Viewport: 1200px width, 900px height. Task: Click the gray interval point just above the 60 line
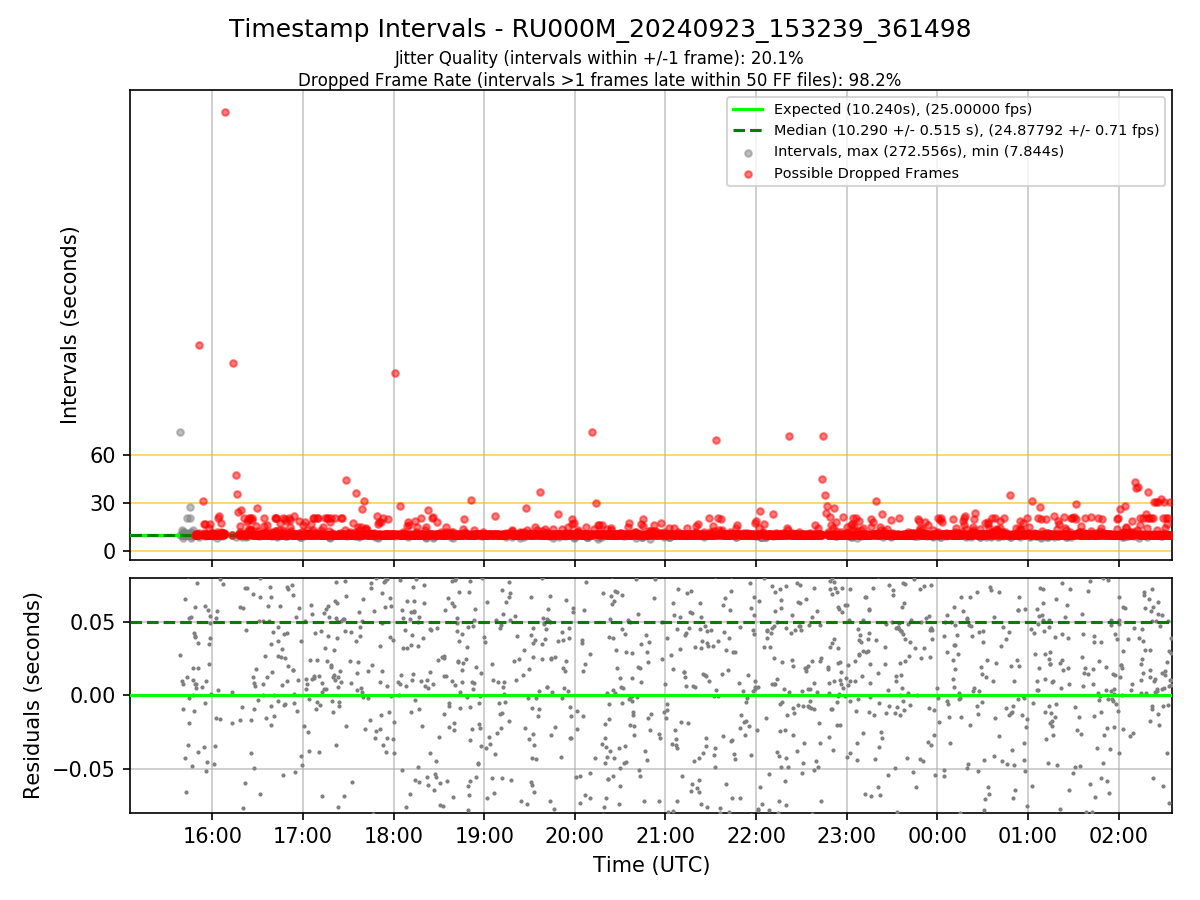(180, 432)
